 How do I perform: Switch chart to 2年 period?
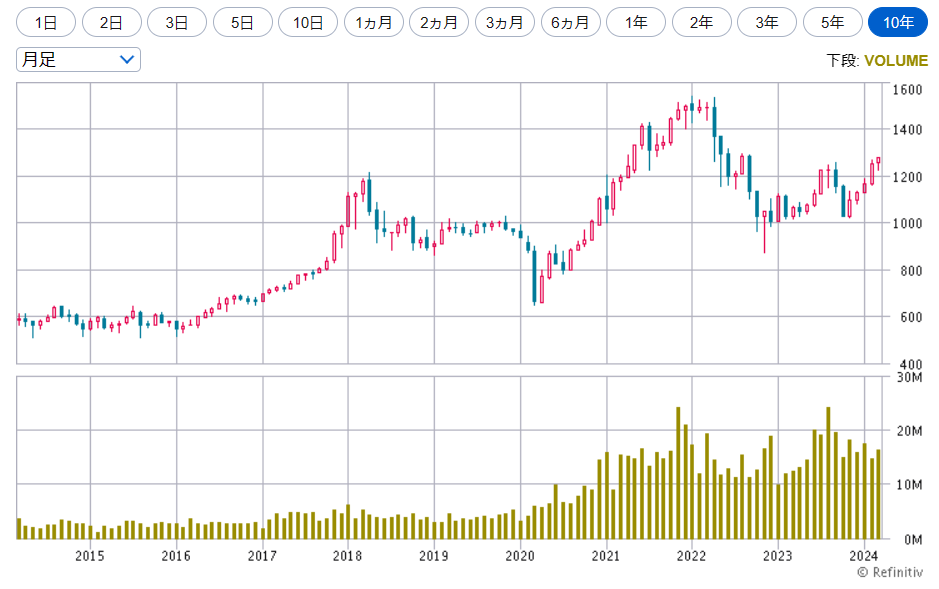(x=702, y=22)
